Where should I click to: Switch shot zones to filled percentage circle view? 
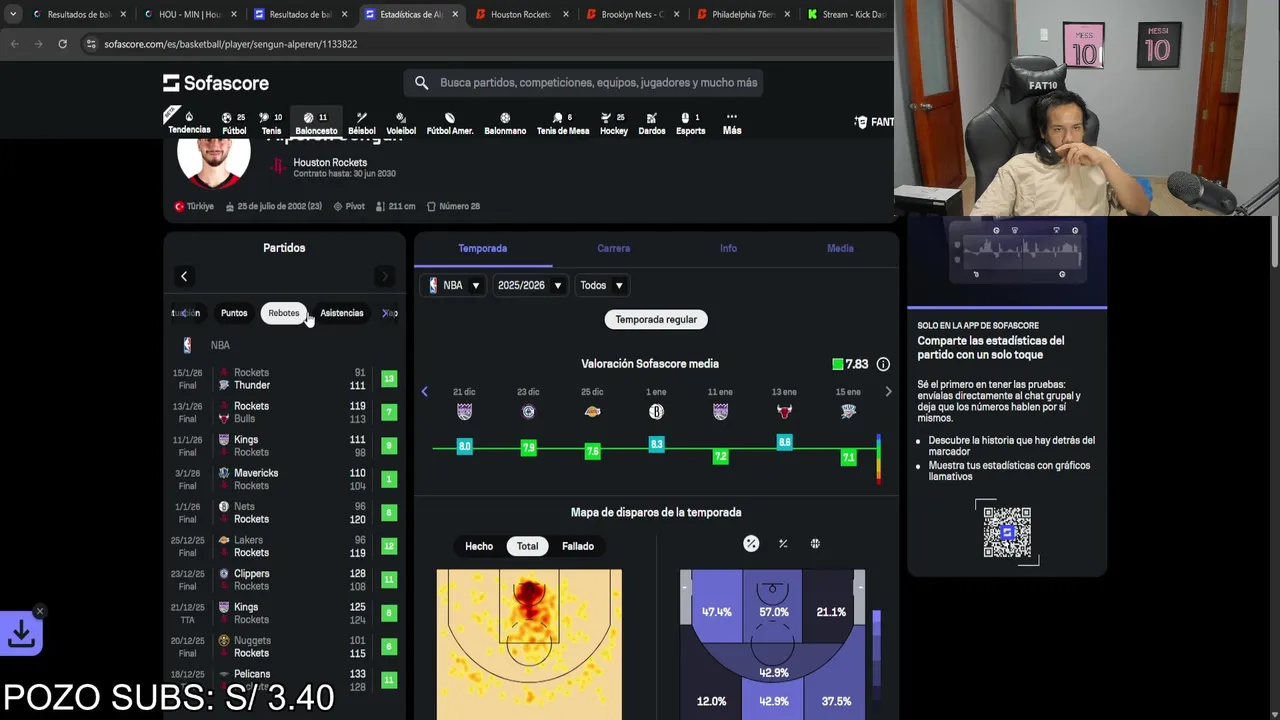coord(751,544)
